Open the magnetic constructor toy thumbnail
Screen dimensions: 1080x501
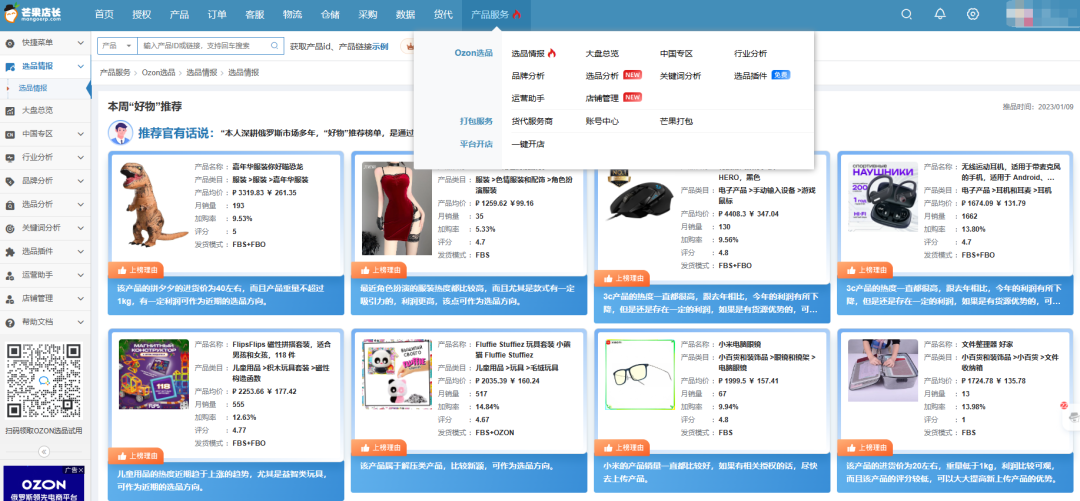point(153,375)
